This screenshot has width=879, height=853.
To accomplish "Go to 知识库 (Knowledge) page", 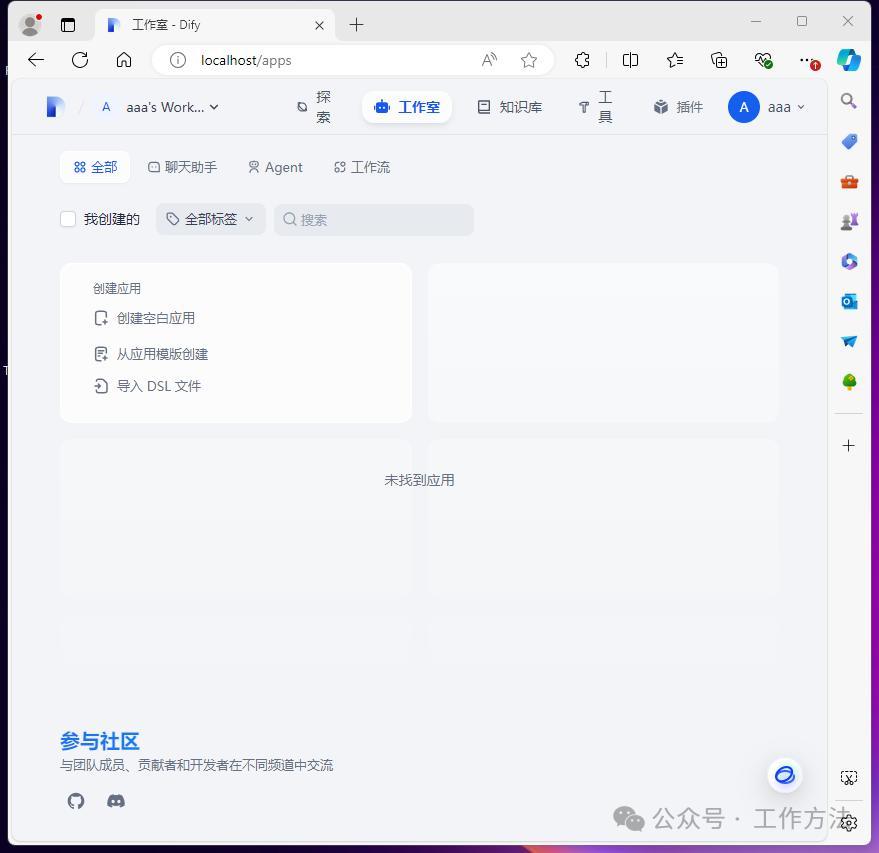I will pos(509,106).
